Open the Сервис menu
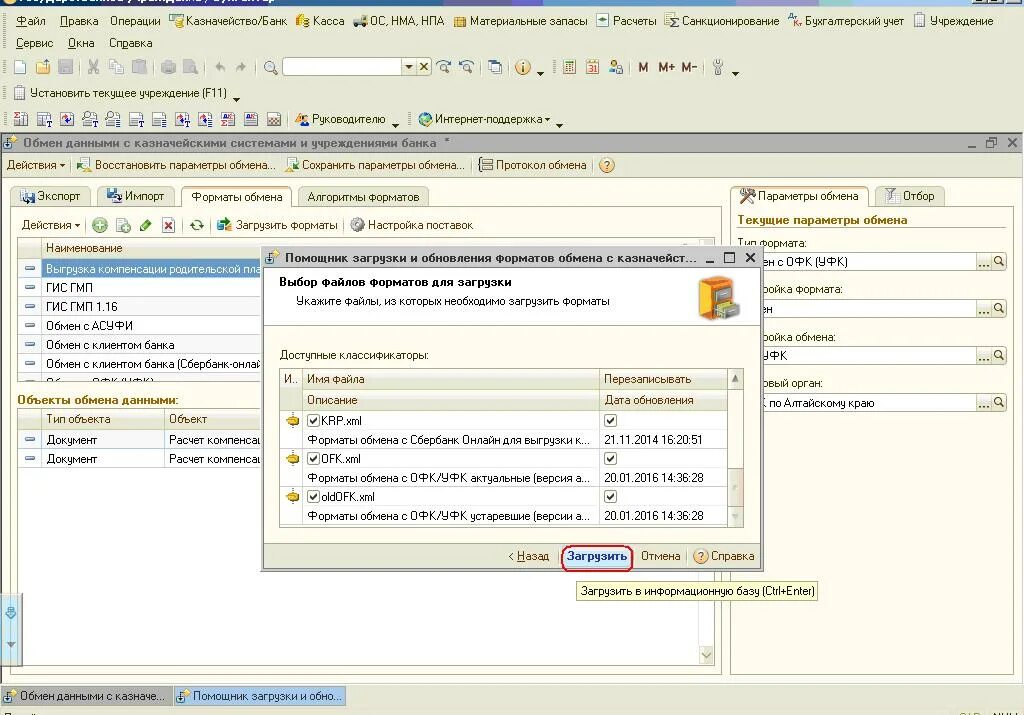1024x715 pixels. [x=34, y=43]
